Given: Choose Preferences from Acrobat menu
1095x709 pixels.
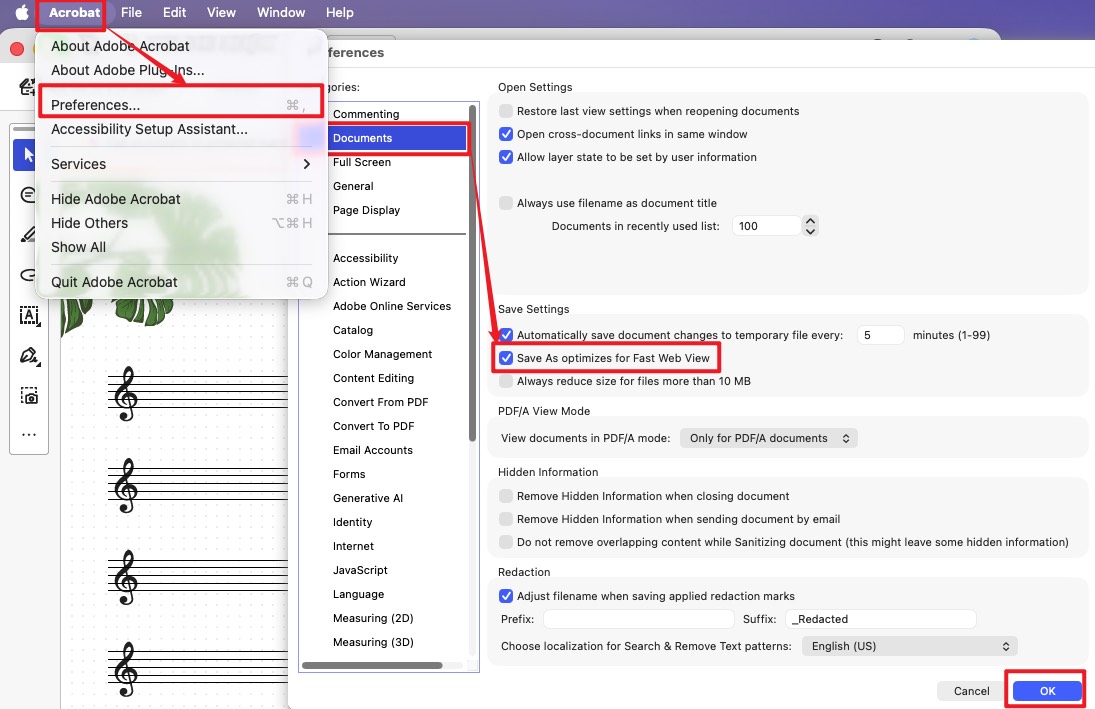Looking at the screenshot, I should coord(182,105).
